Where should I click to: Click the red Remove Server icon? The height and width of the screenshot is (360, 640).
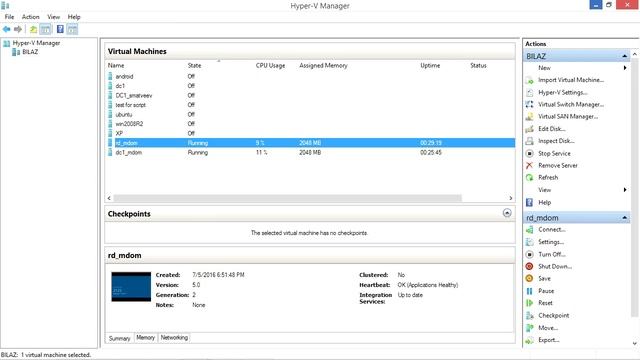(x=529, y=165)
